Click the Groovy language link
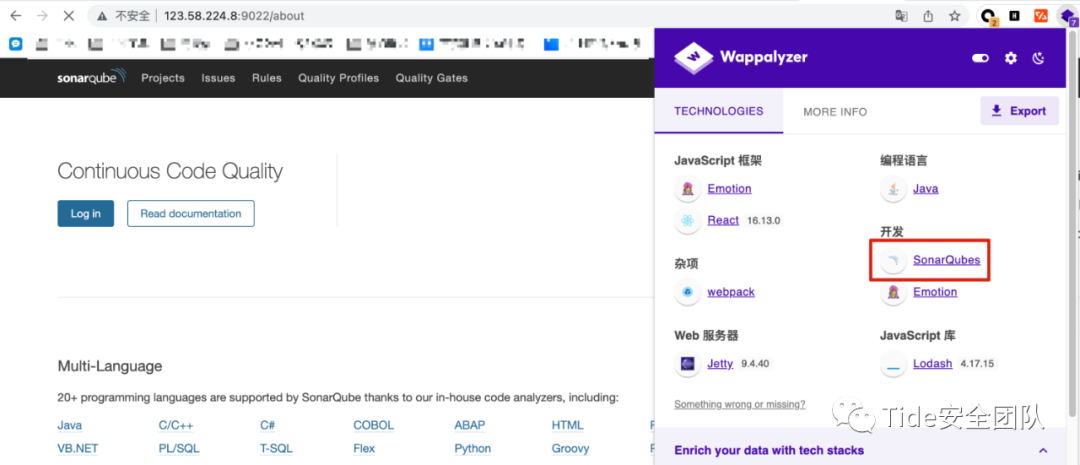This screenshot has height=465, width=1080. coord(570,449)
